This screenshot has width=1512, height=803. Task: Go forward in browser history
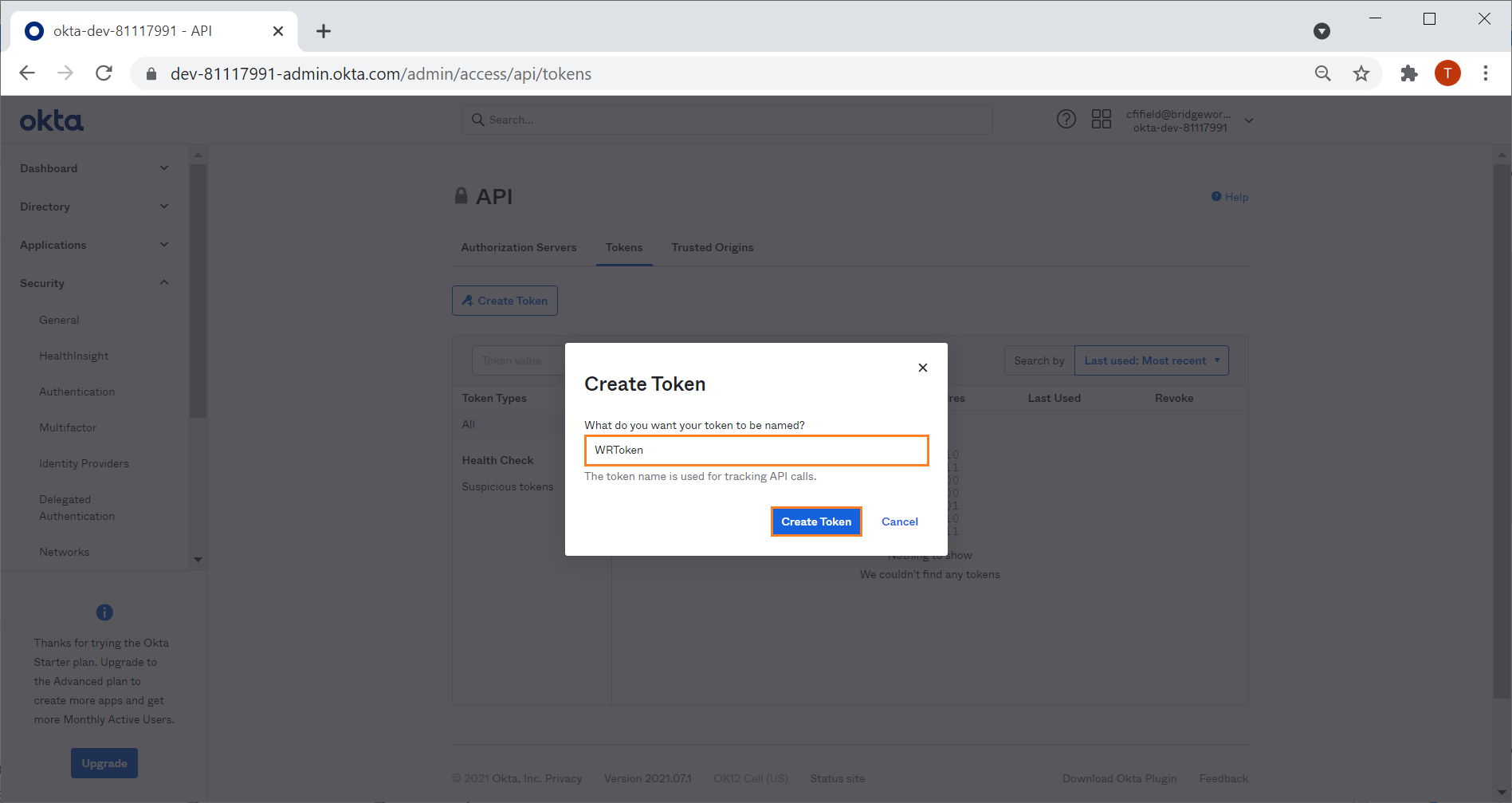click(x=65, y=73)
